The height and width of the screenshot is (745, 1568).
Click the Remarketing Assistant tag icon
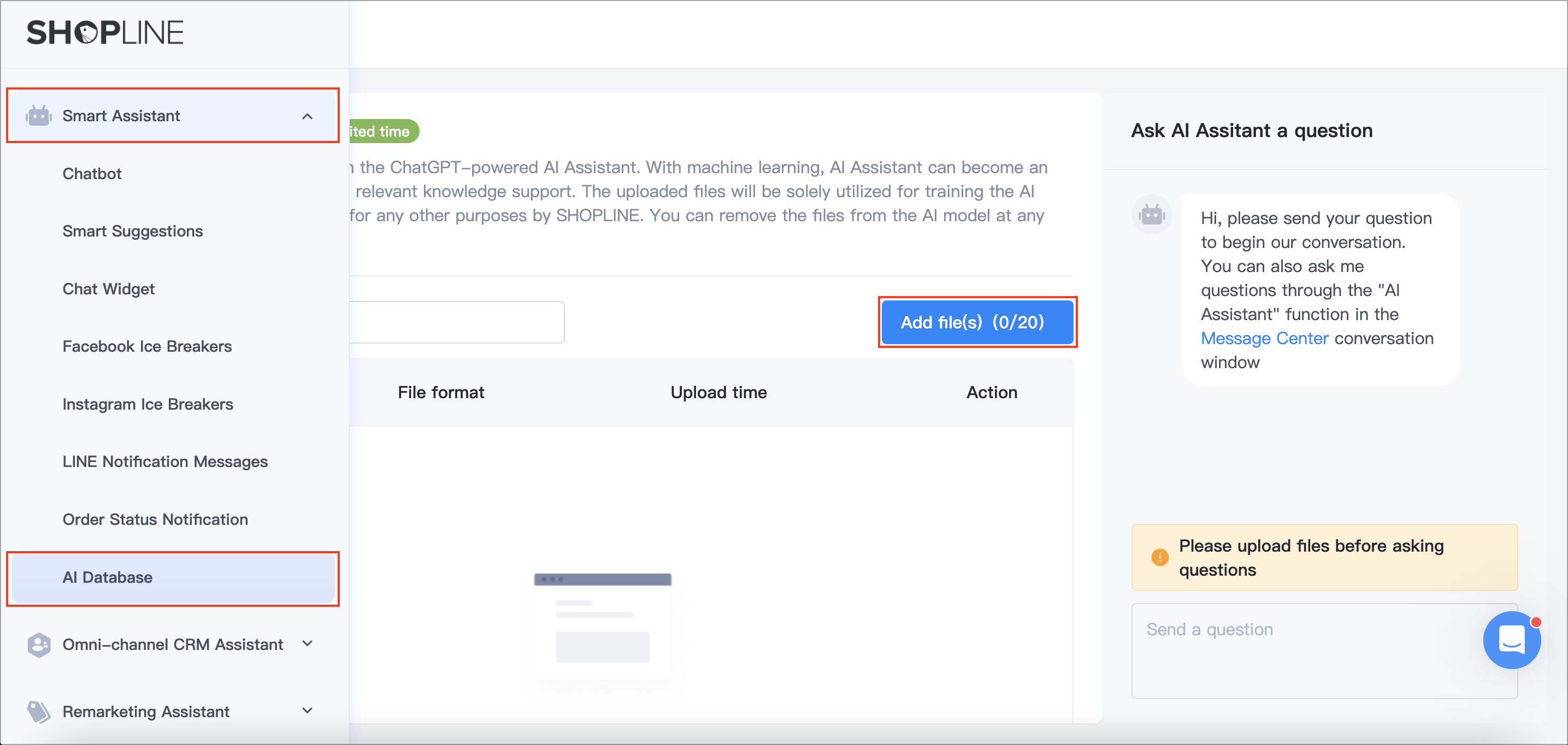[x=38, y=711]
